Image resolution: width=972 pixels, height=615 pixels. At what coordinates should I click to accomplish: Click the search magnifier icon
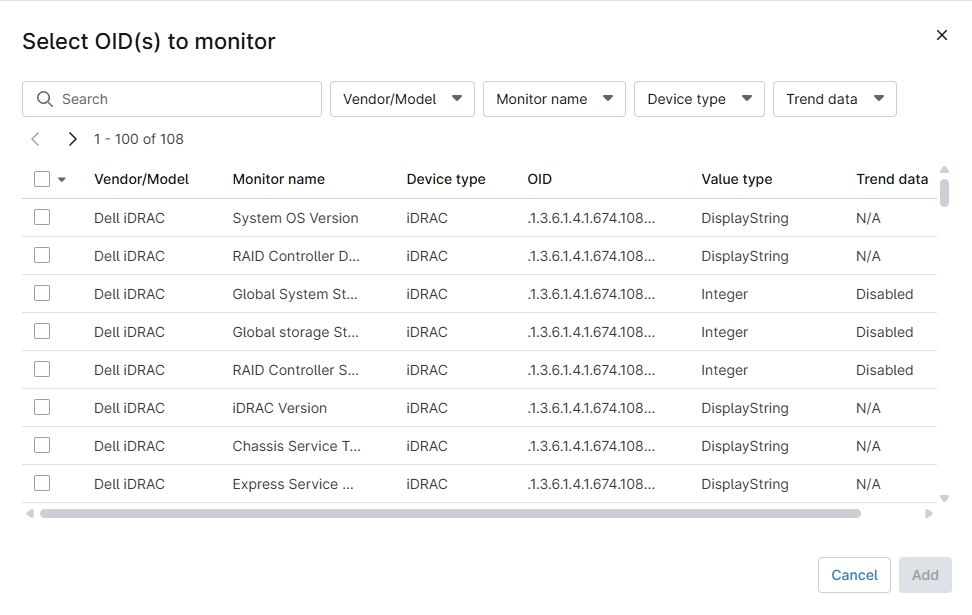pyautogui.click(x=45, y=99)
